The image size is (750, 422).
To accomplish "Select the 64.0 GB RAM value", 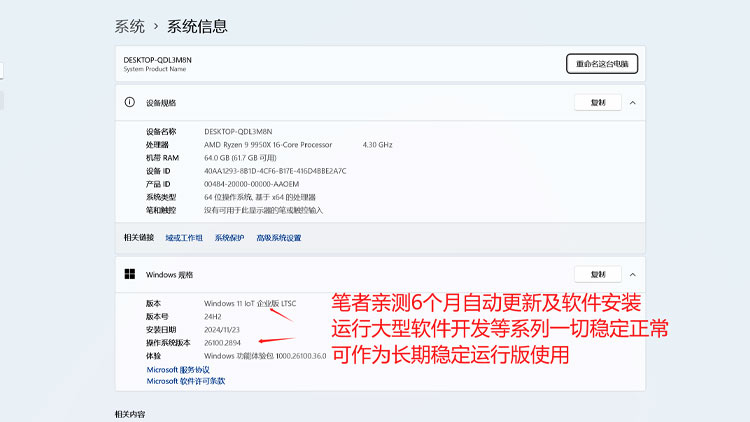I will [x=240, y=157].
